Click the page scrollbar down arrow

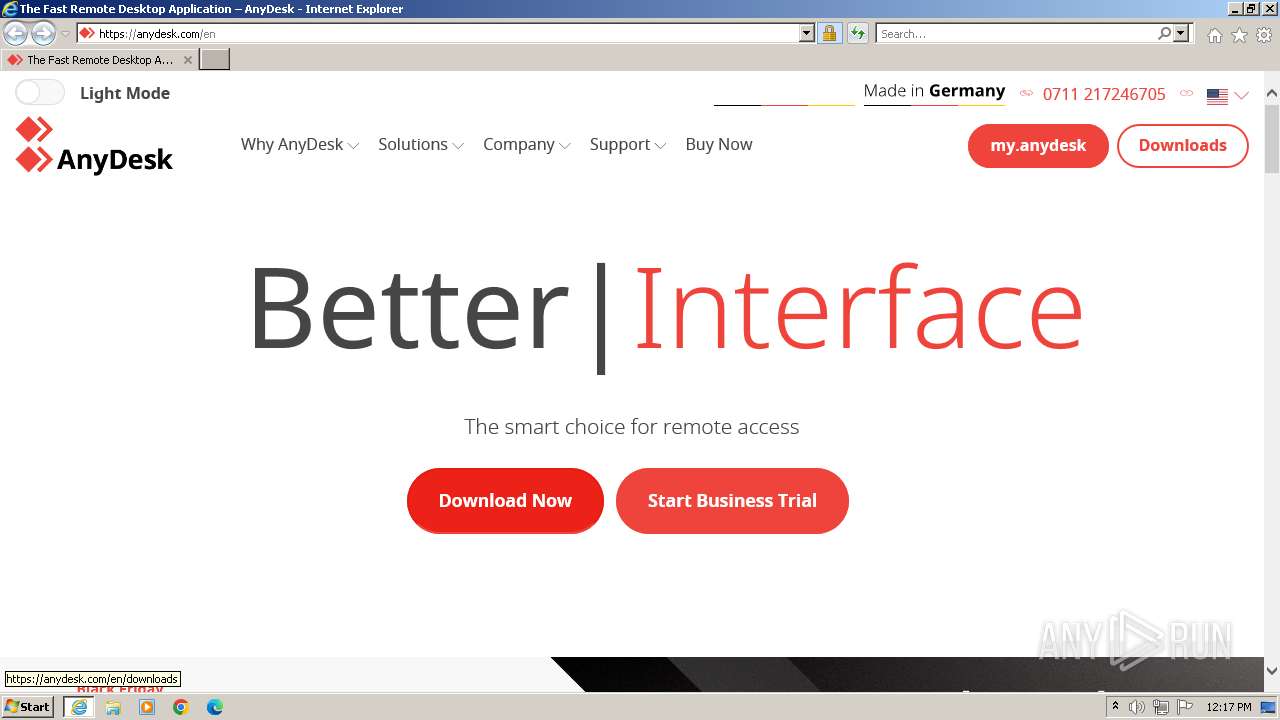pyautogui.click(x=1272, y=671)
